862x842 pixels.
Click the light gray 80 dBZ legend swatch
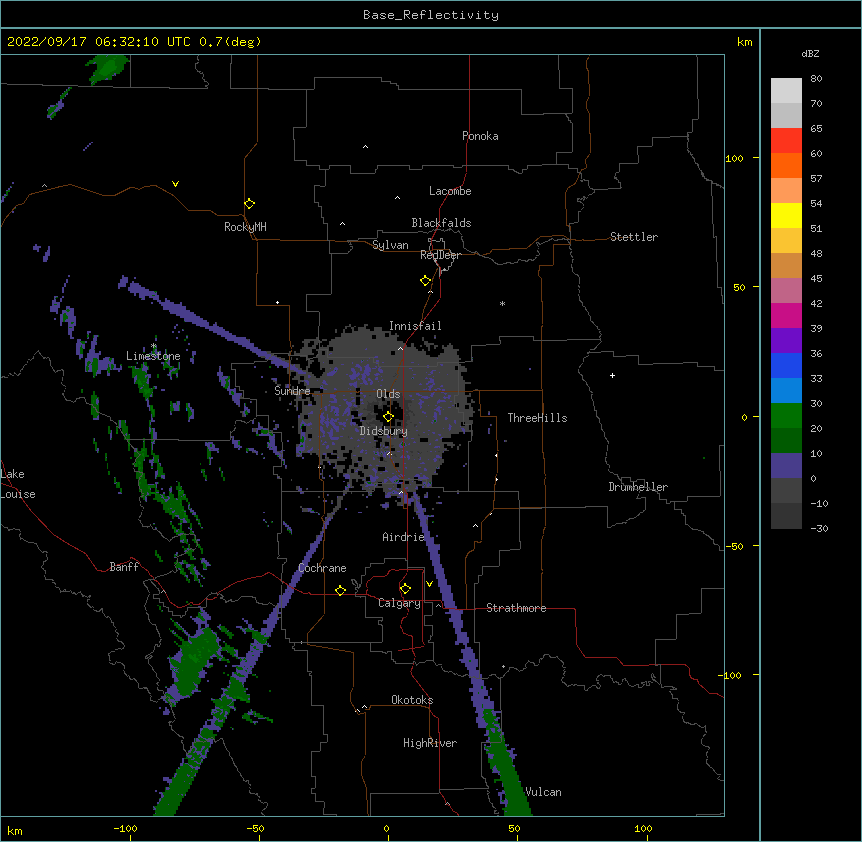tap(786, 91)
